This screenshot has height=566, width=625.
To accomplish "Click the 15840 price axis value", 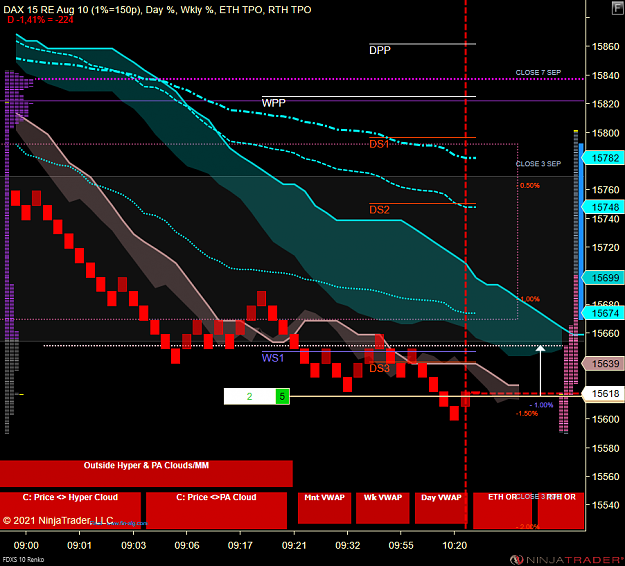I will [605, 76].
